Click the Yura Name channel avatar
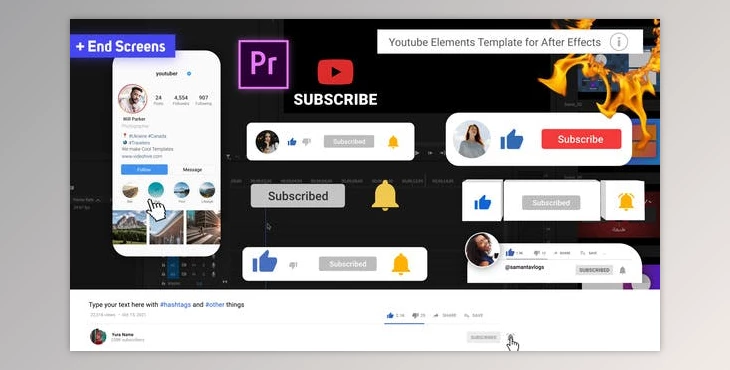Screen dimensions: 730x370 [98, 336]
